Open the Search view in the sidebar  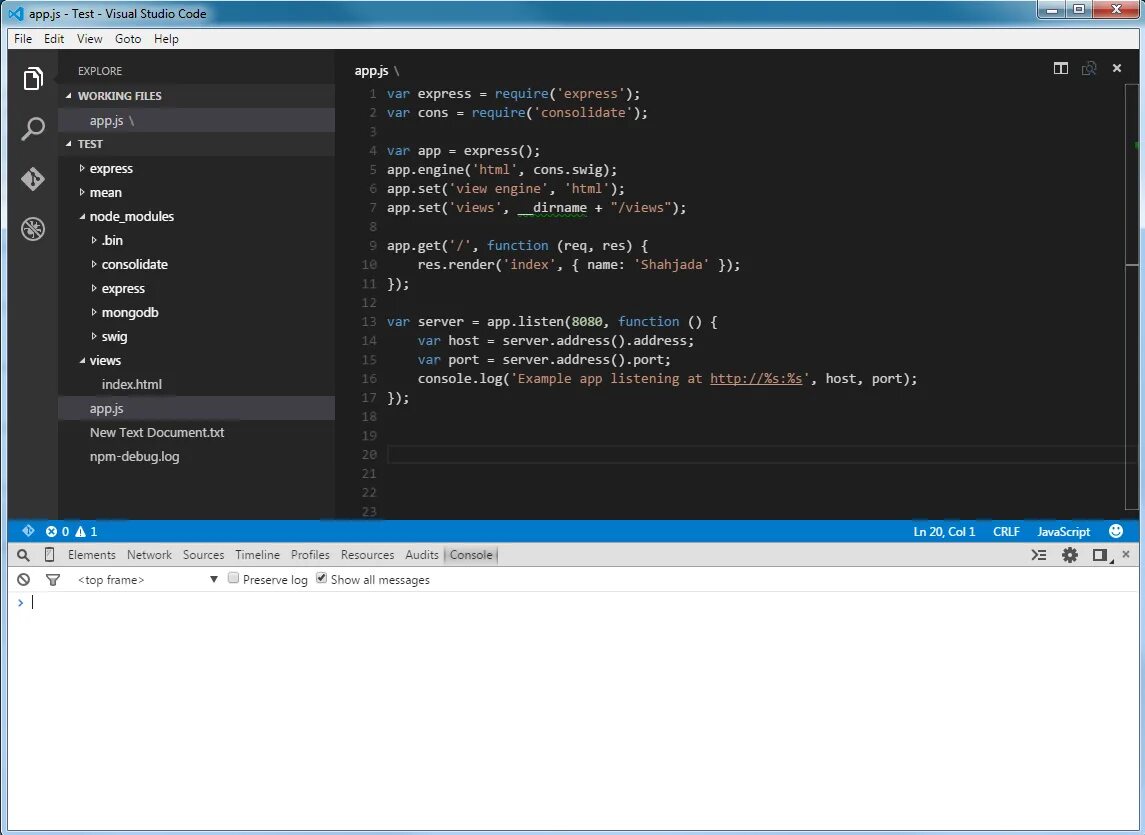tap(33, 129)
